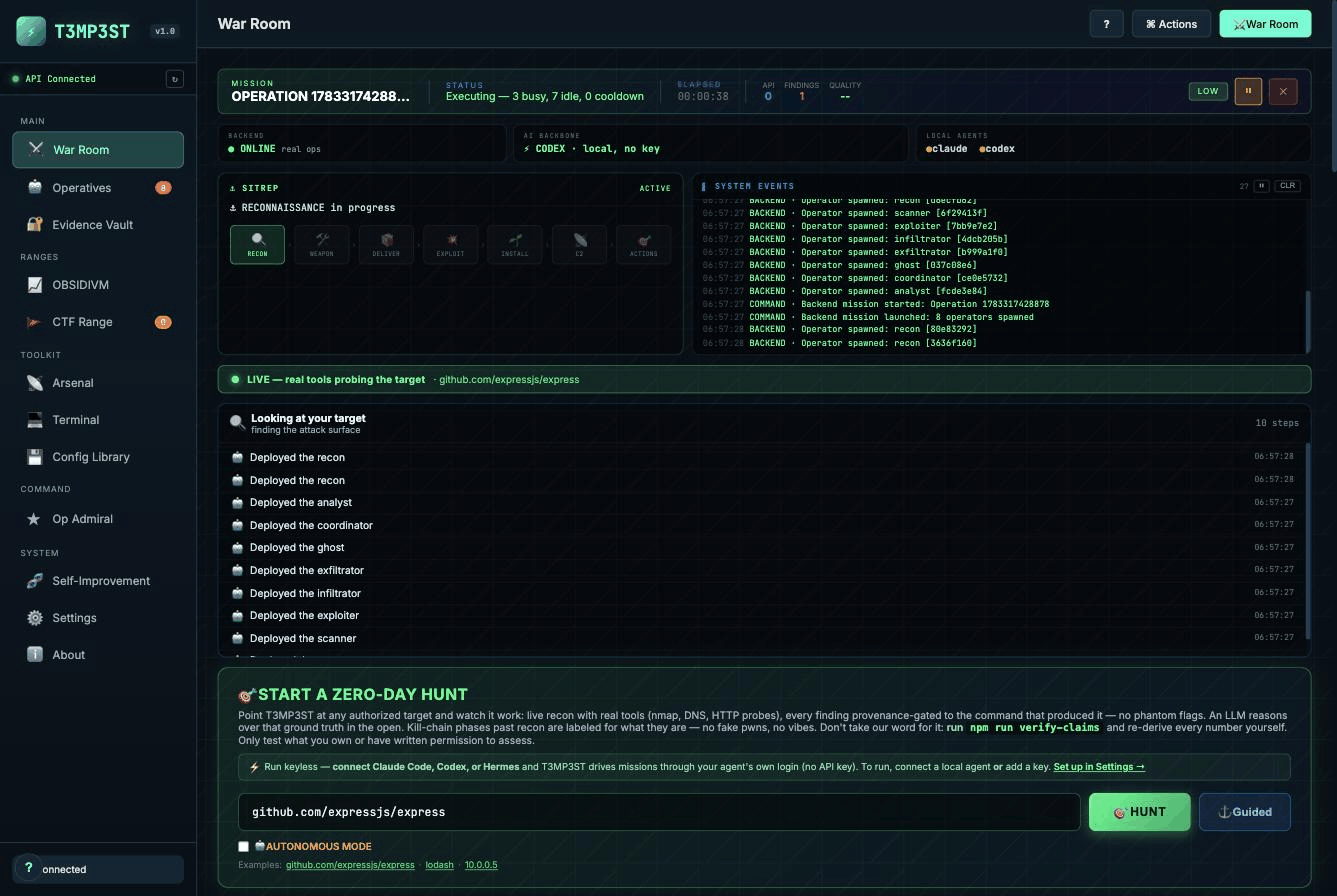The height and width of the screenshot is (896, 1337).
Task: Select the ACTIONS kill-chain phase
Action: pos(643,245)
